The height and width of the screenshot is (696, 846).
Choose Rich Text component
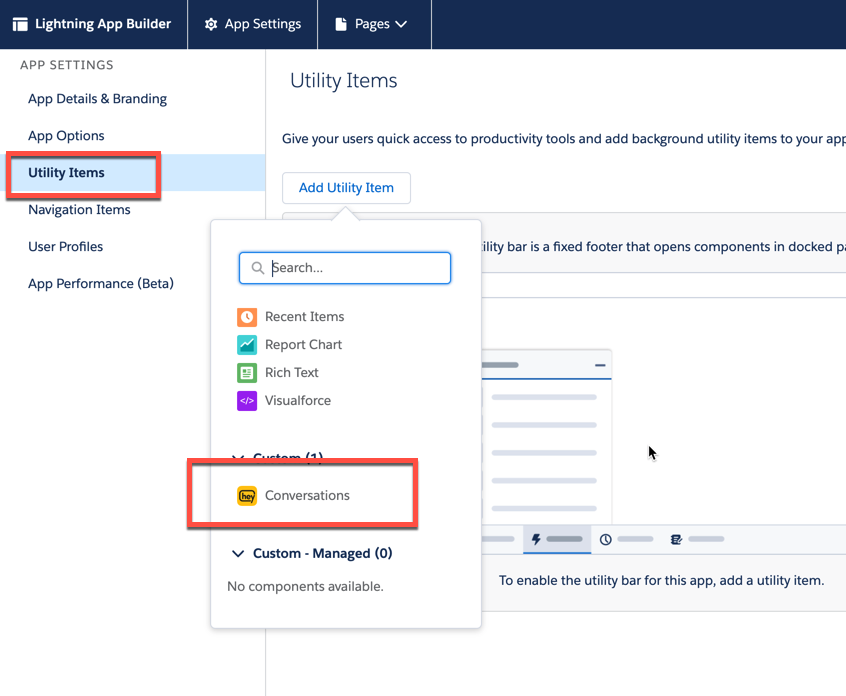point(291,373)
